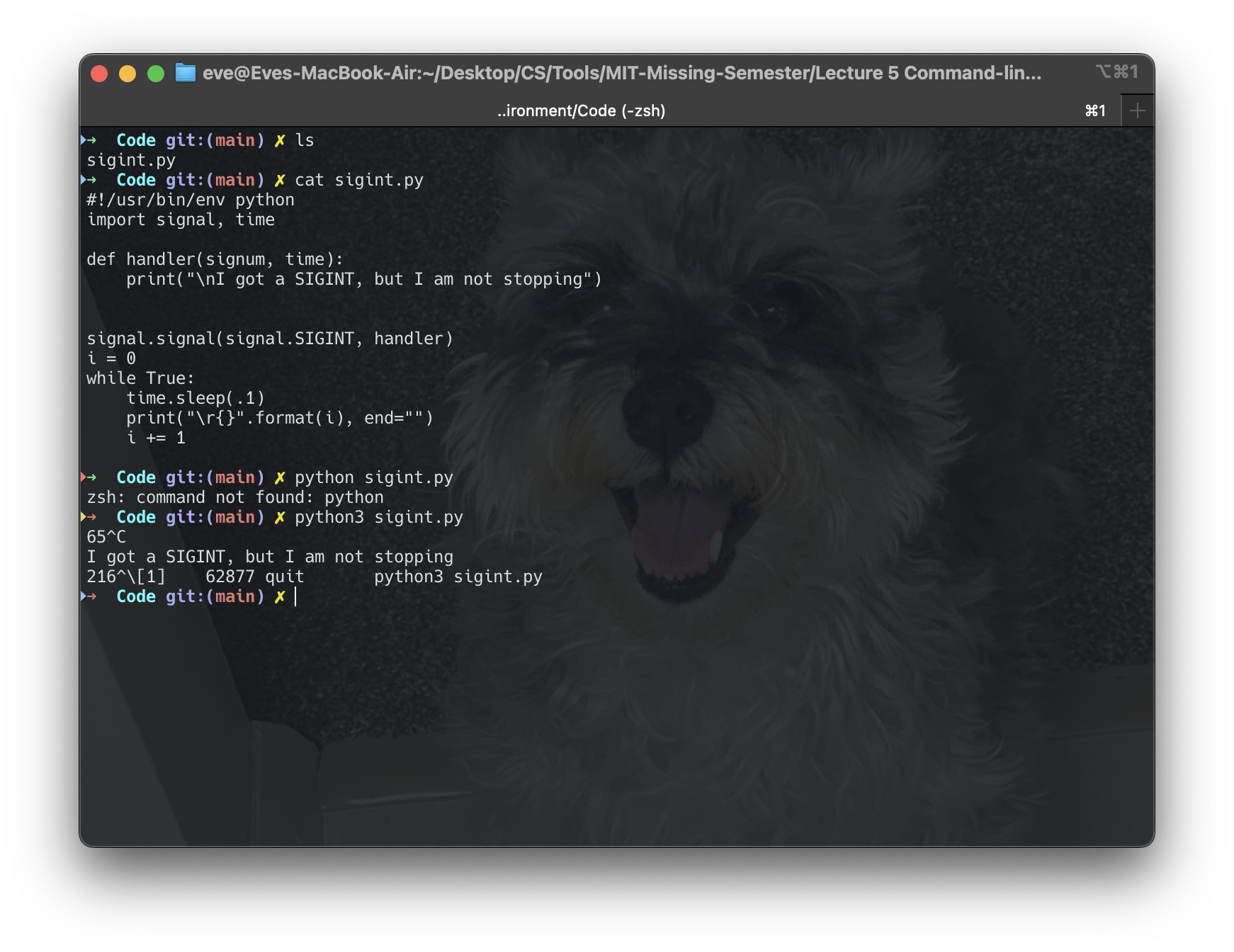Place the cursor at the empty zsh prompt
The height and width of the screenshot is (952, 1234).
[293, 596]
